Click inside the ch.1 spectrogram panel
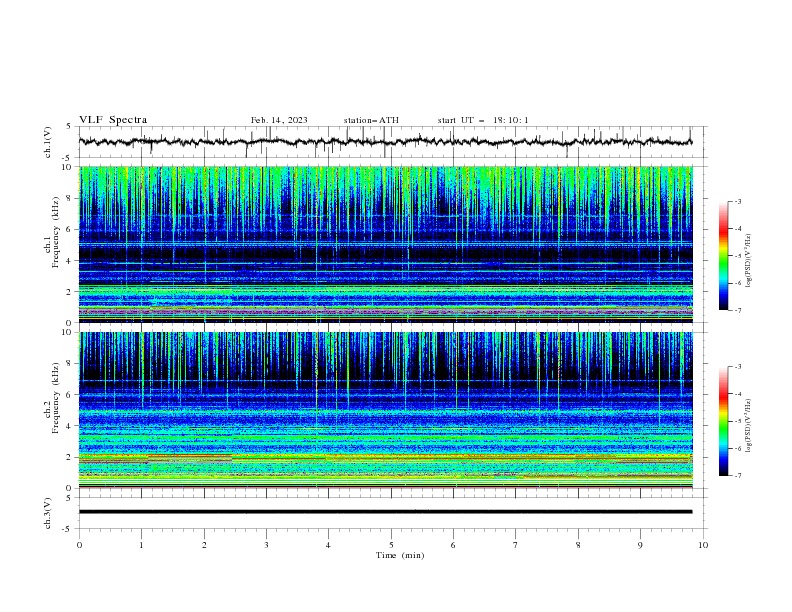The width and height of the screenshot is (792, 612). point(386,244)
